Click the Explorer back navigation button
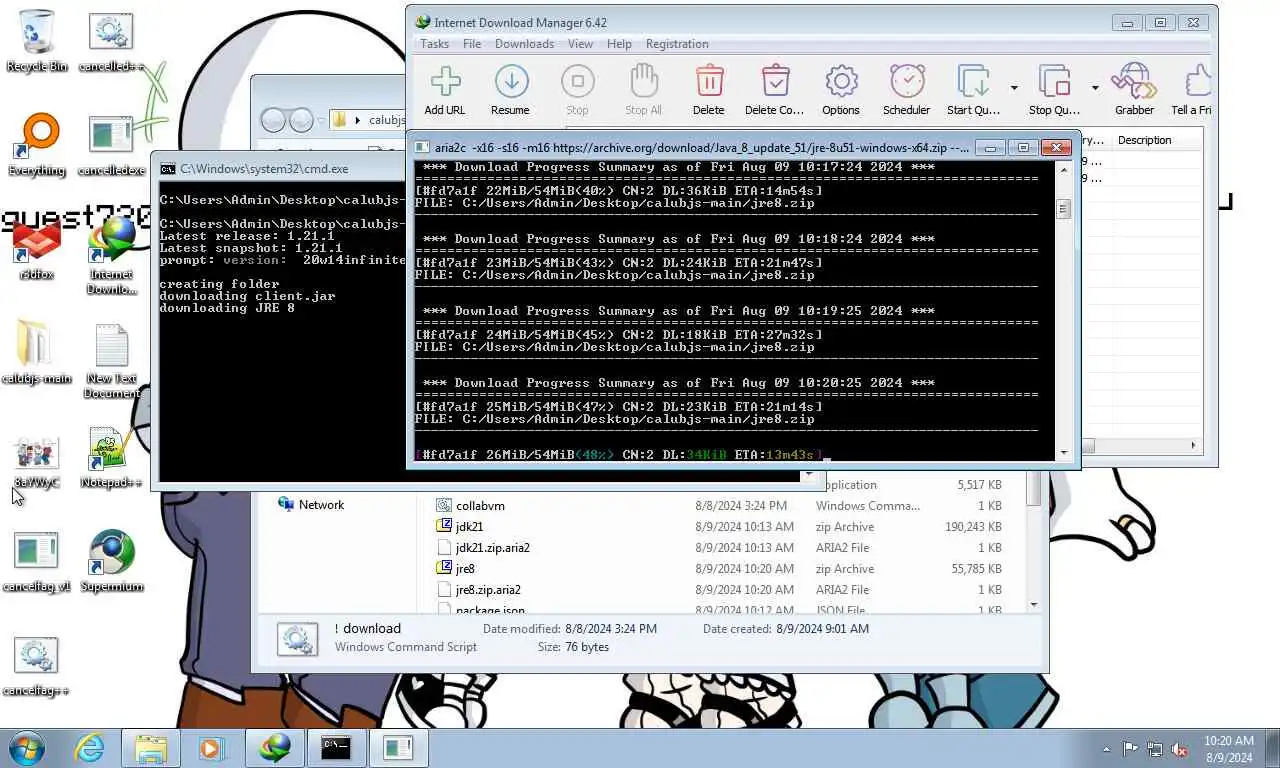This screenshot has width=1280, height=768. click(x=273, y=121)
